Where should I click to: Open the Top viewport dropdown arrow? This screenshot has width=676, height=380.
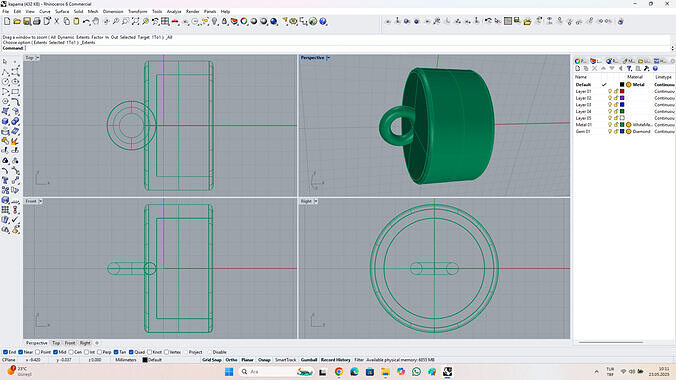coord(38,58)
